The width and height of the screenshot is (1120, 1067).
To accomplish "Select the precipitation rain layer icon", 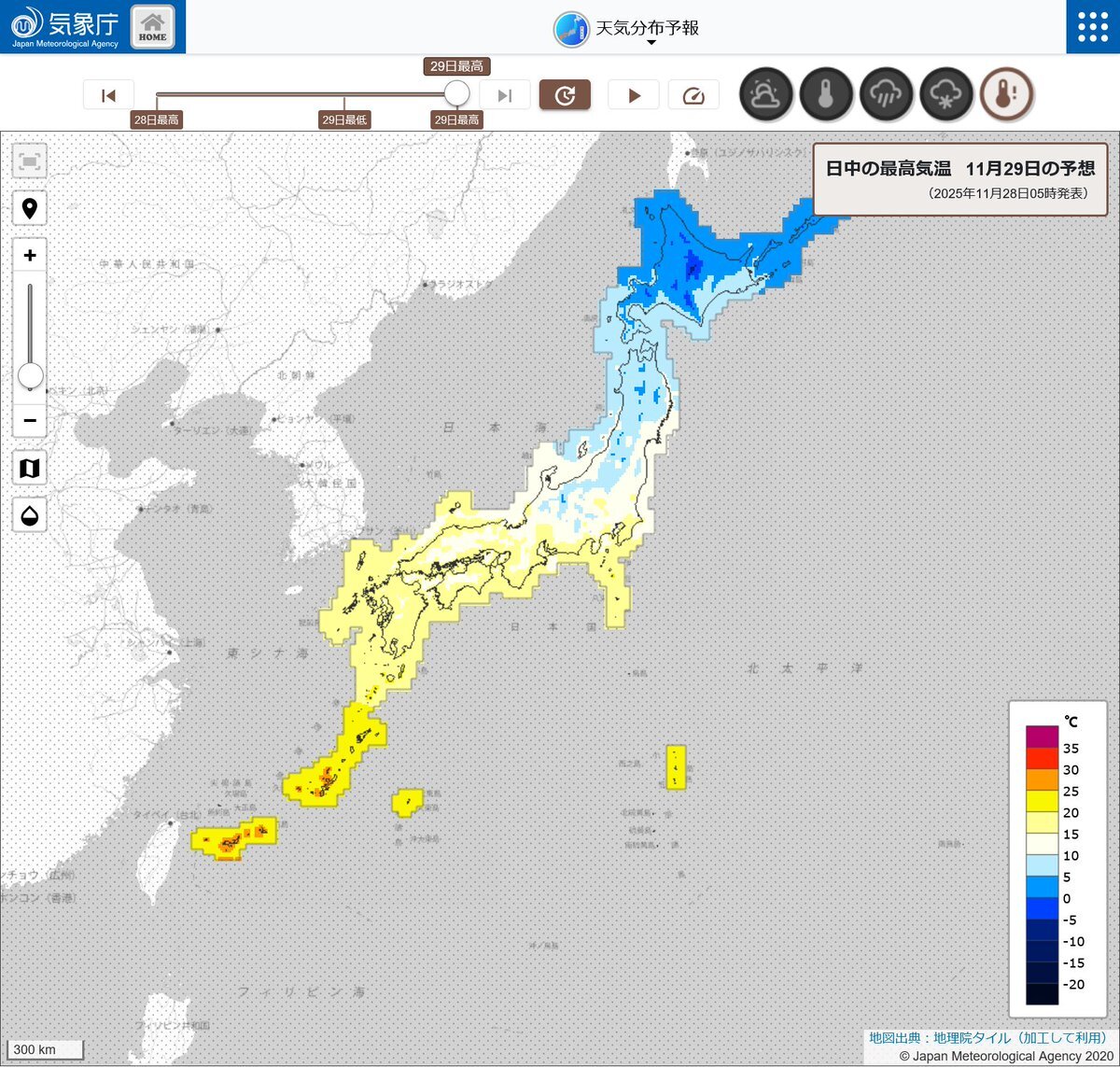I will pyautogui.click(x=886, y=94).
